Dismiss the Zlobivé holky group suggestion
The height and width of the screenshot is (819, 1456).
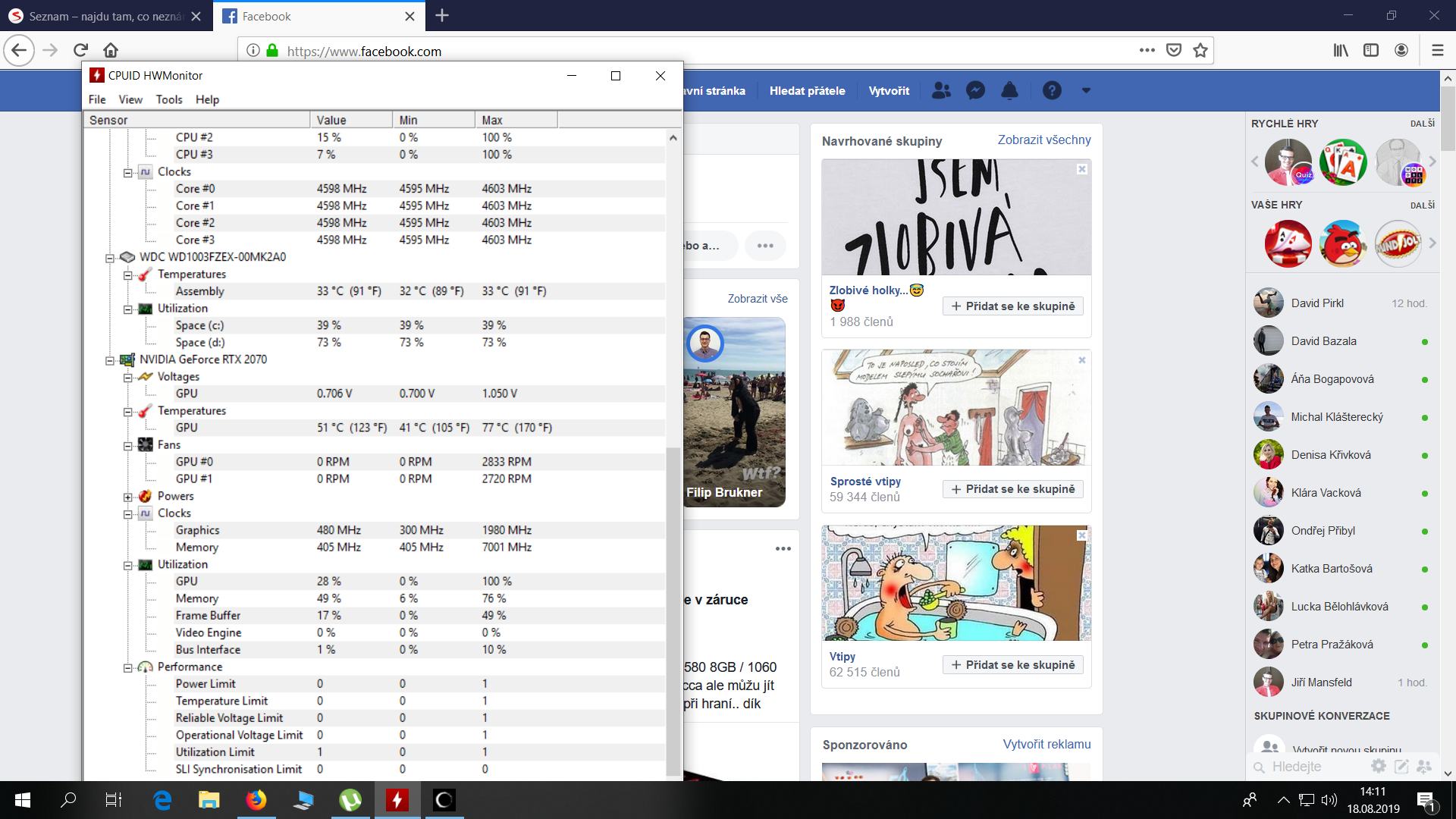pos(1082,169)
